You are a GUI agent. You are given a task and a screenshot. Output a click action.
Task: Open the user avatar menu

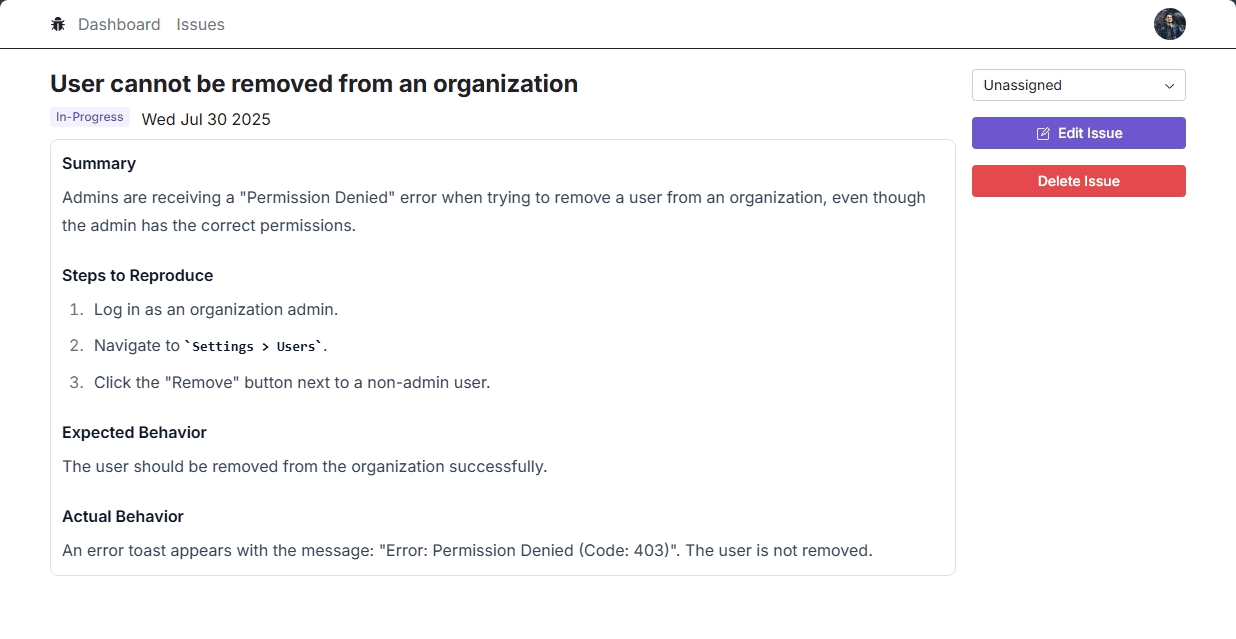pos(1169,24)
